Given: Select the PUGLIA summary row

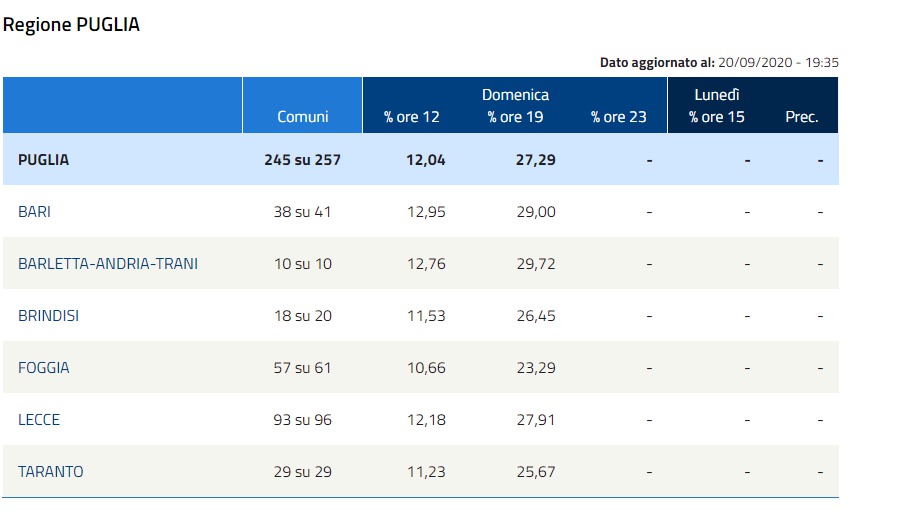Looking at the screenshot, I should tap(421, 160).
